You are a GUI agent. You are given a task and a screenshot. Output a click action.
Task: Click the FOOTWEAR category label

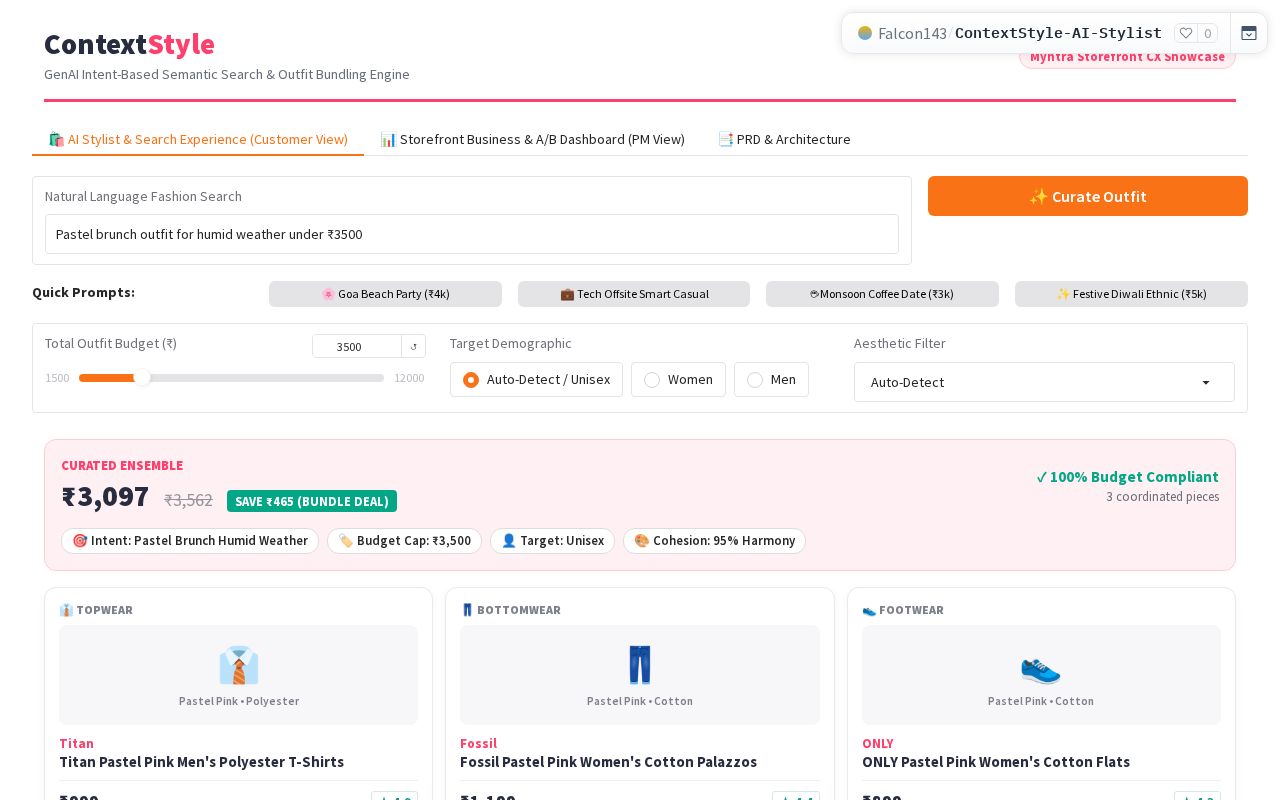click(903, 610)
